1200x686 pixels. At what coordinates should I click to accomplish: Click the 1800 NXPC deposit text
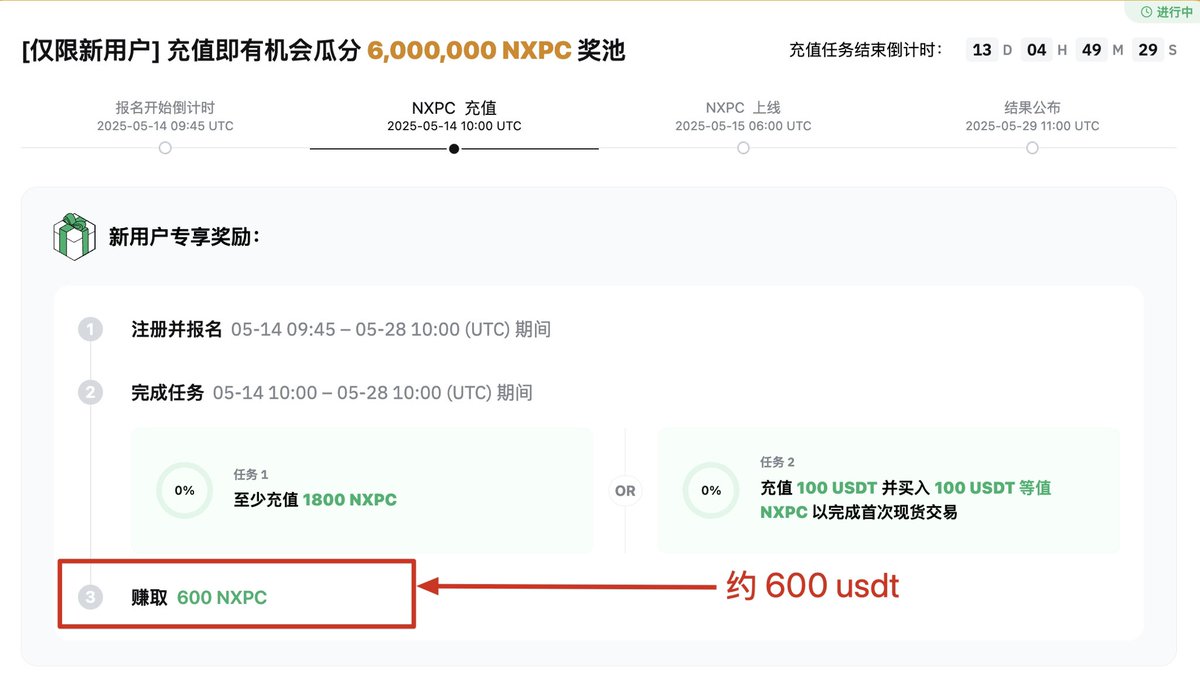pyautogui.click(x=349, y=500)
